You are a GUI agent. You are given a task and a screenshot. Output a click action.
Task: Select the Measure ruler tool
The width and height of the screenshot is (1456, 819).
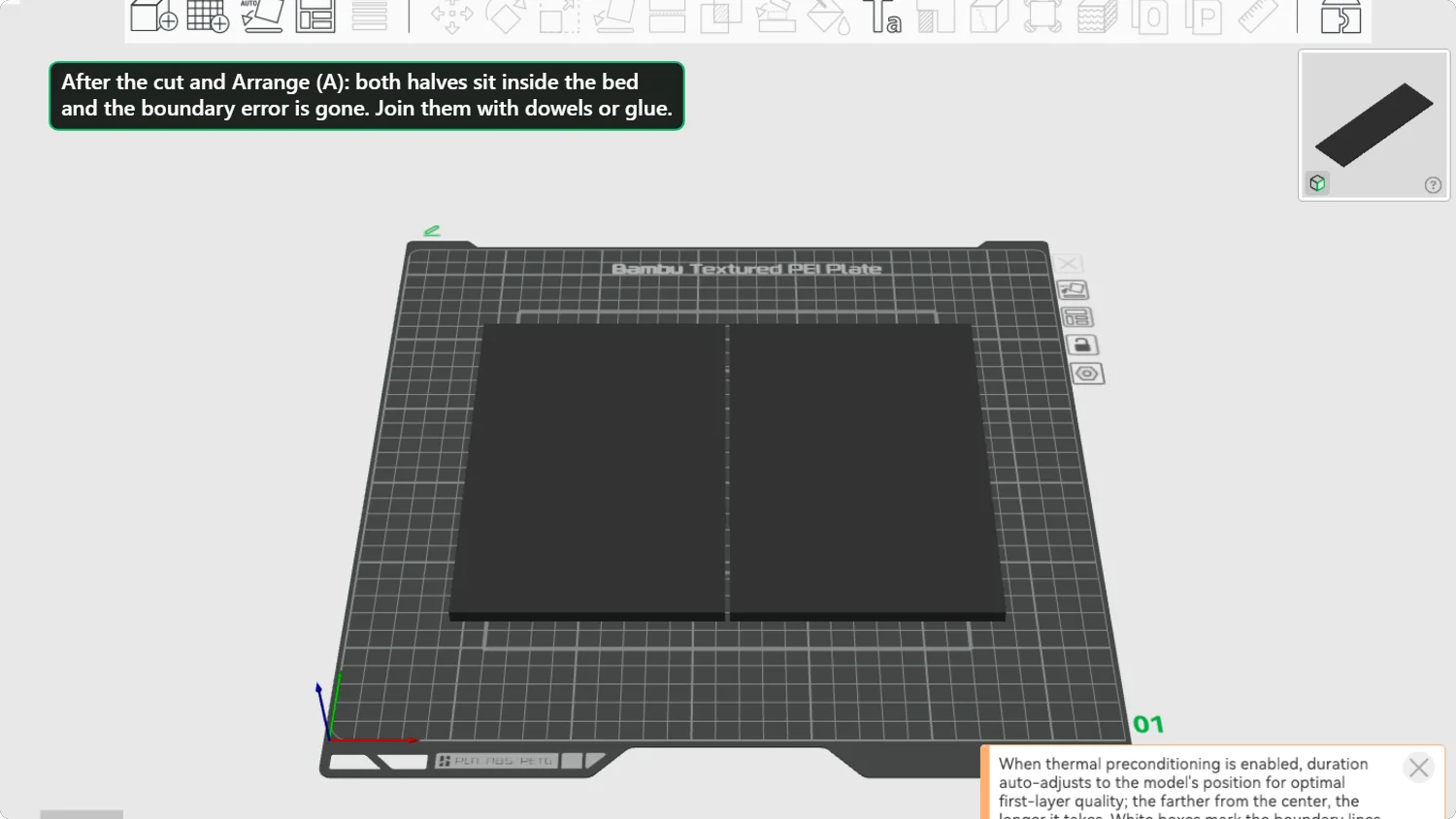click(1258, 16)
